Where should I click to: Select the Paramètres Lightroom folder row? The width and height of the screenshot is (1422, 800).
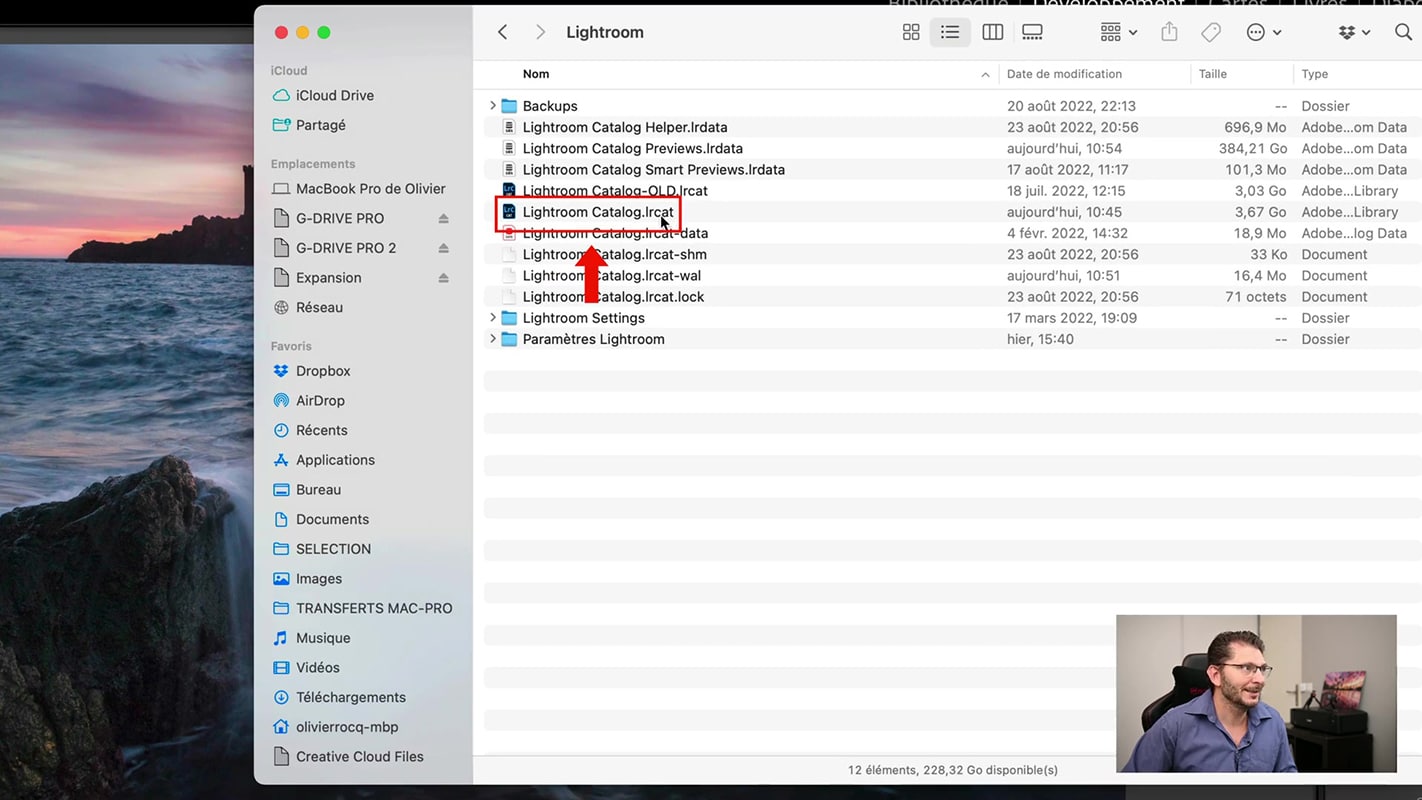pyautogui.click(x=952, y=339)
